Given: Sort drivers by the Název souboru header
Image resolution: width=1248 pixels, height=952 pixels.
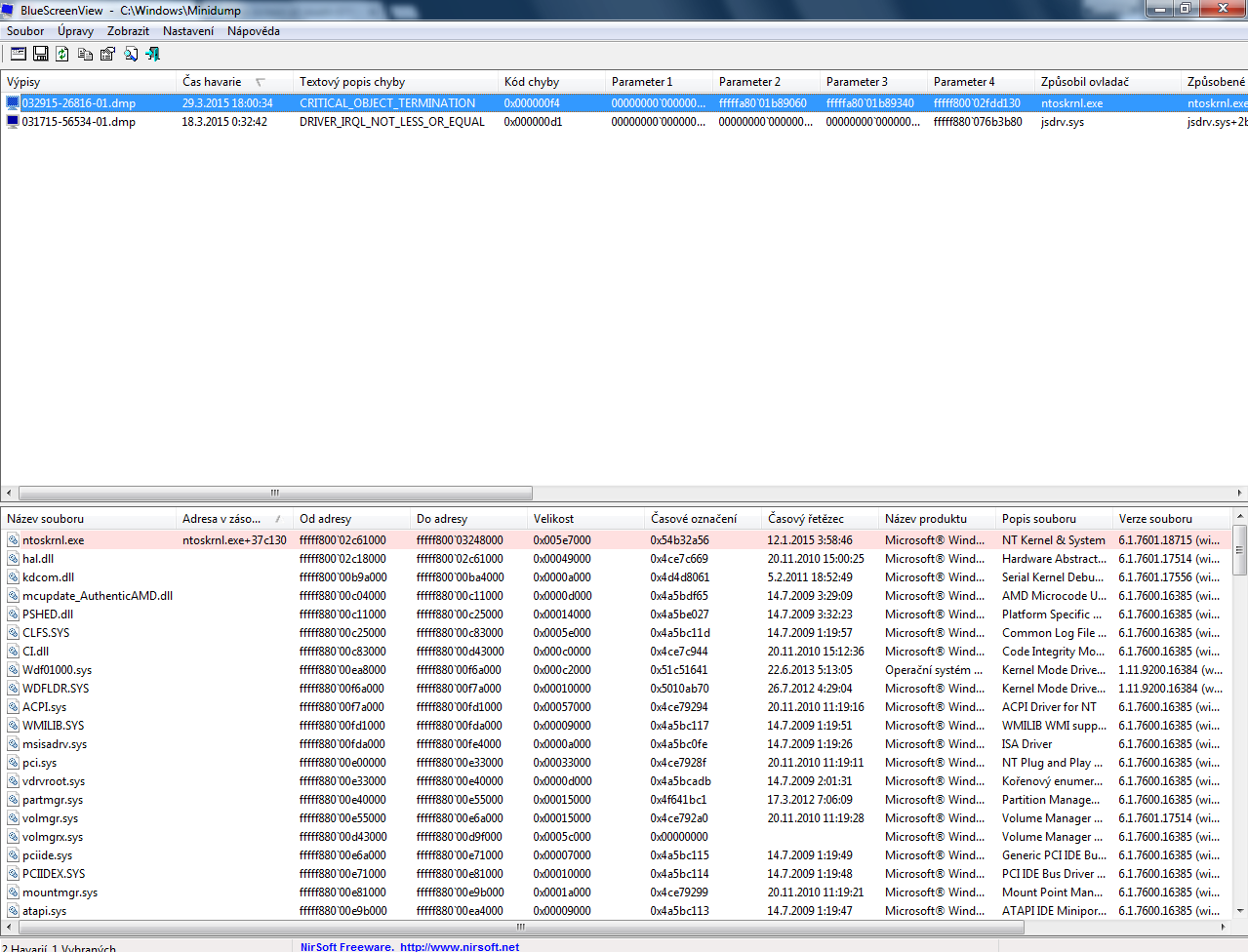Looking at the screenshot, I should point(88,519).
